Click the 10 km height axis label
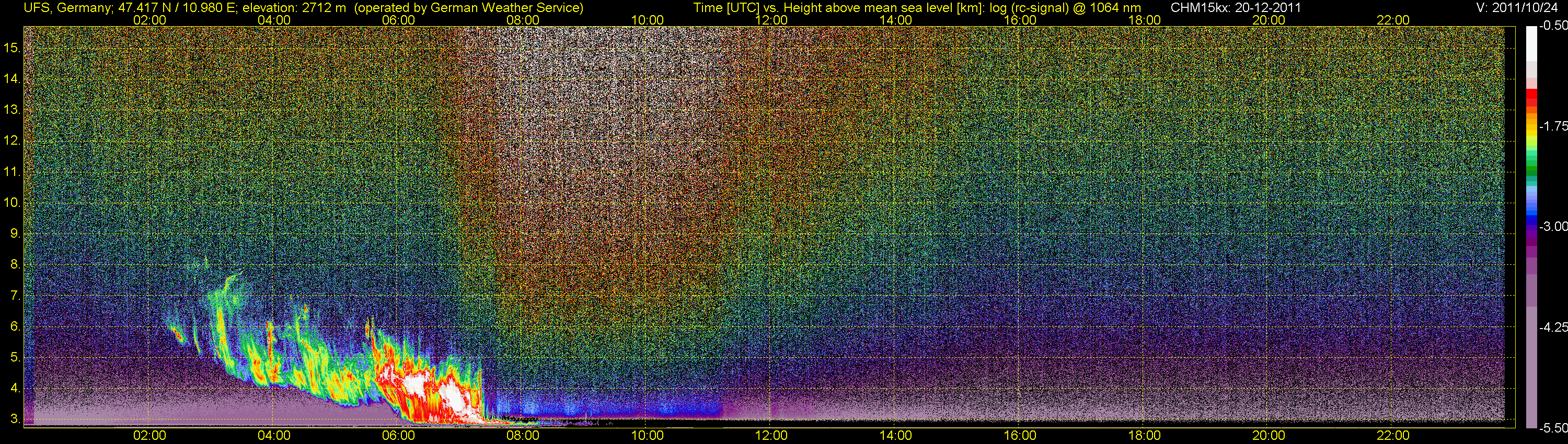The image size is (1568, 444). 11,203
